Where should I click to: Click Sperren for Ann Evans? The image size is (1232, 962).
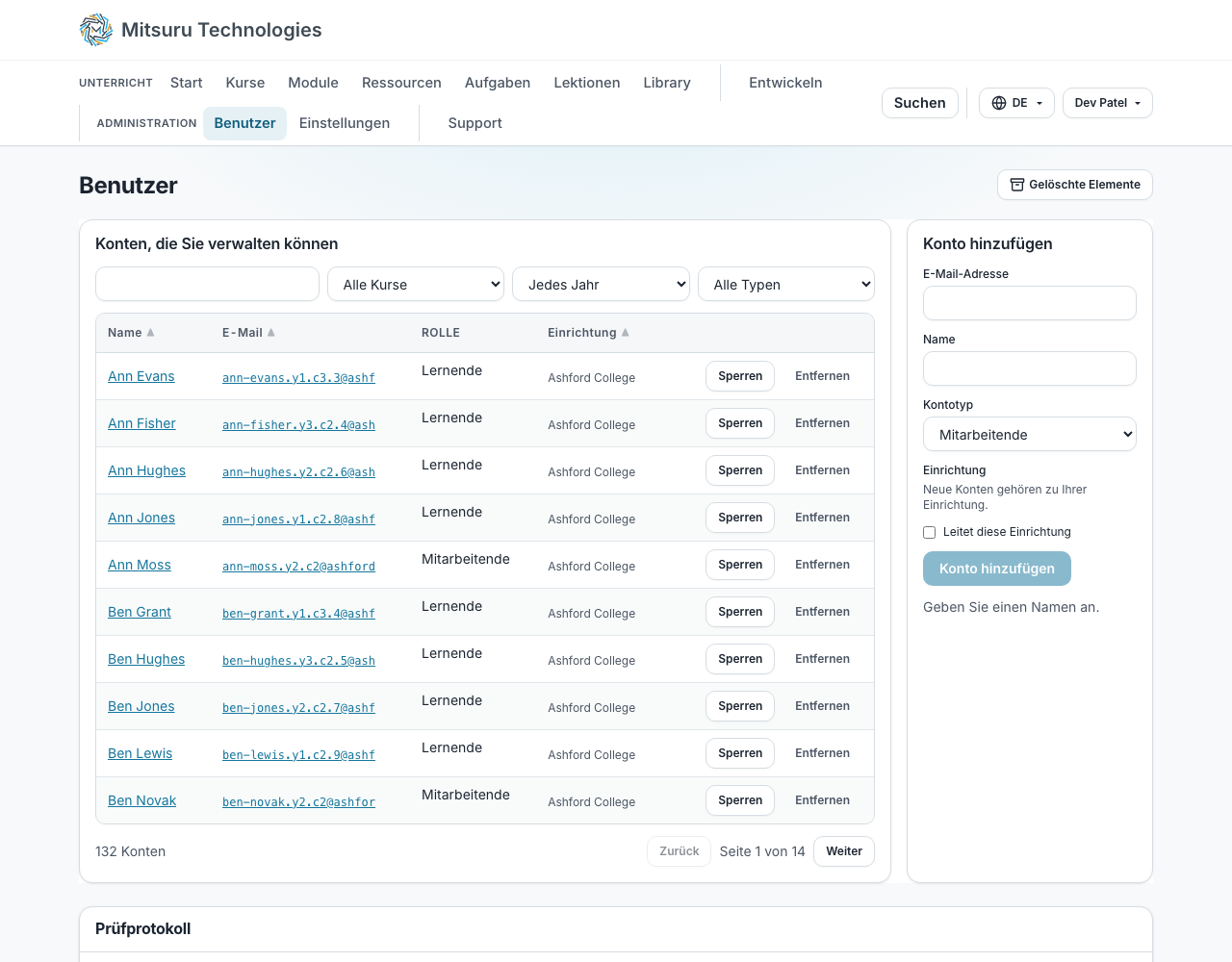click(740, 376)
